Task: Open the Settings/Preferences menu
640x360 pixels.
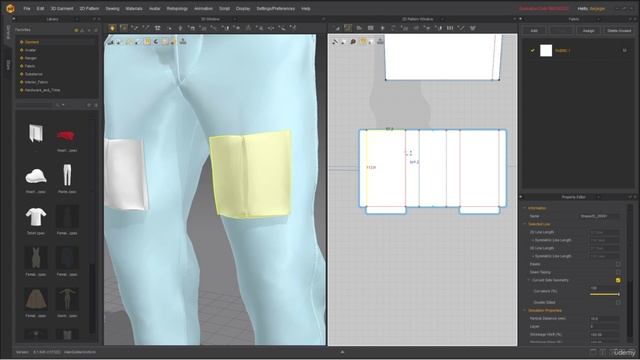Action: pyautogui.click(x=276, y=9)
